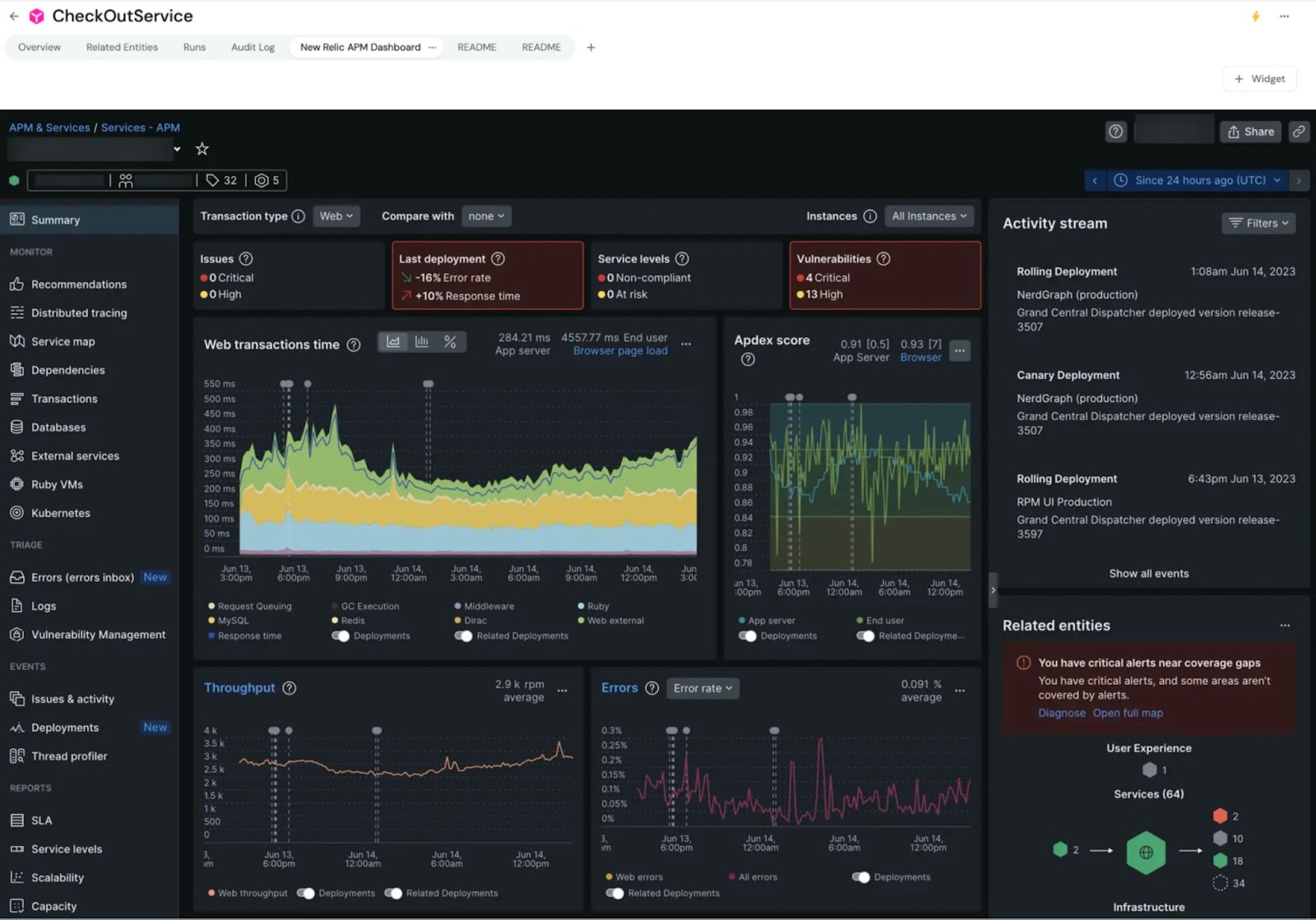Open the Transaction type Web dropdown

[336, 216]
